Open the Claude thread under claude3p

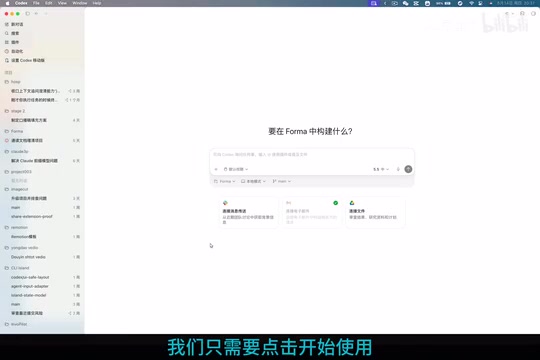pyautogui.click(x=43, y=161)
